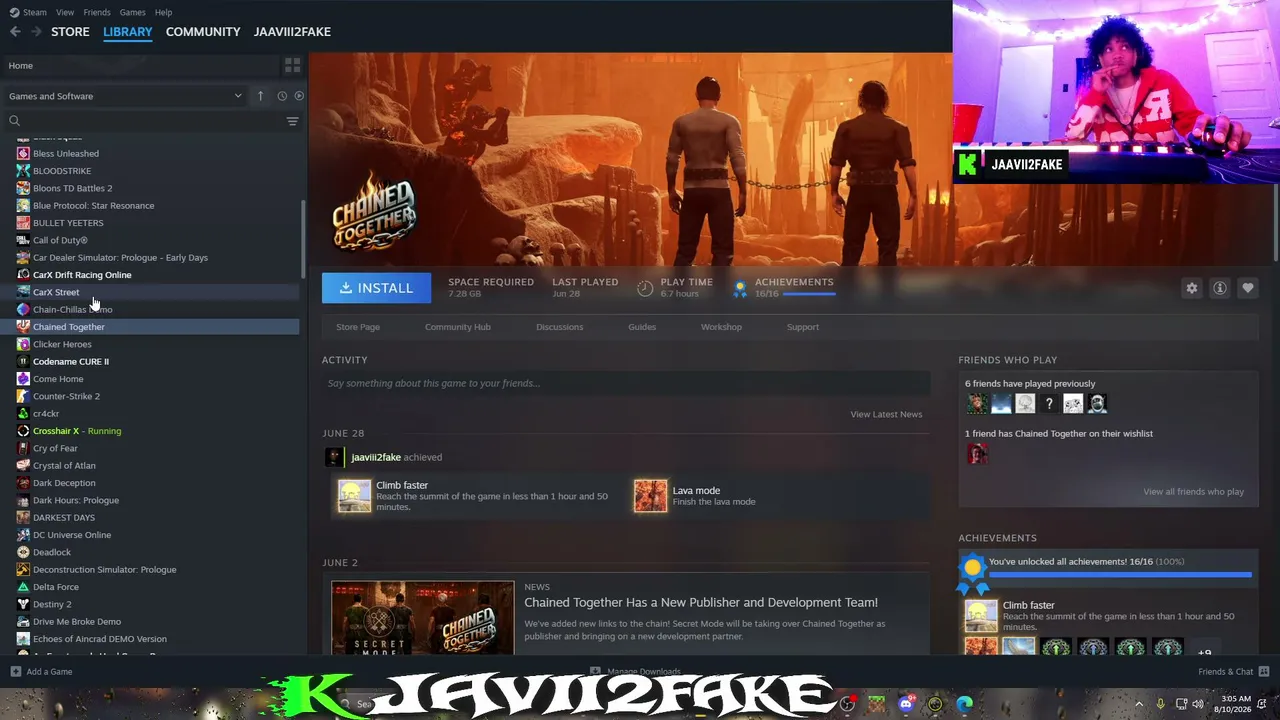Viewport: 1280px width, 720px height.
Task: Click View all friends who play
Action: (x=1193, y=492)
